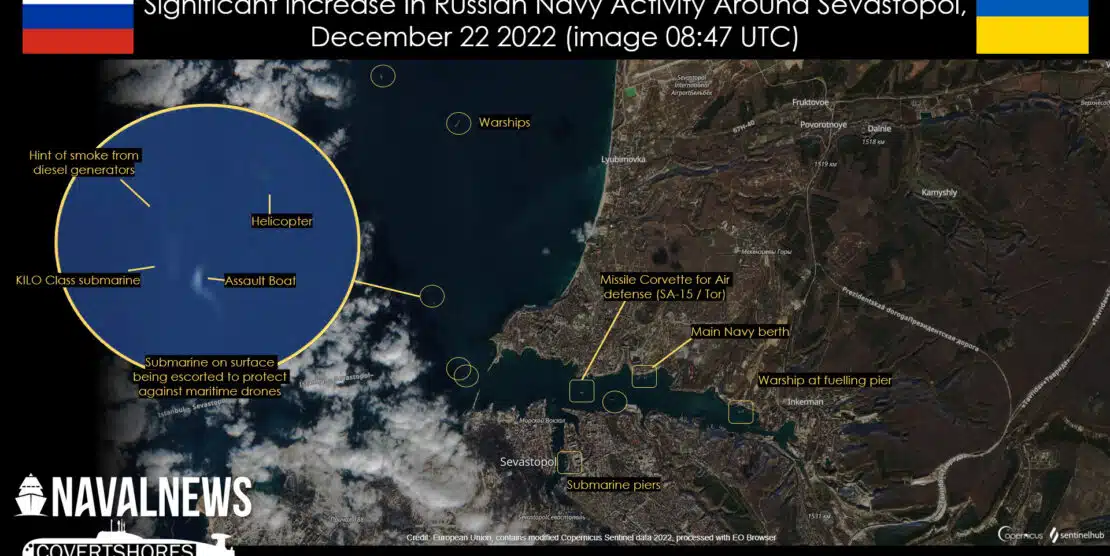Click the circled warship beside the Warships label

pos(458,123)
